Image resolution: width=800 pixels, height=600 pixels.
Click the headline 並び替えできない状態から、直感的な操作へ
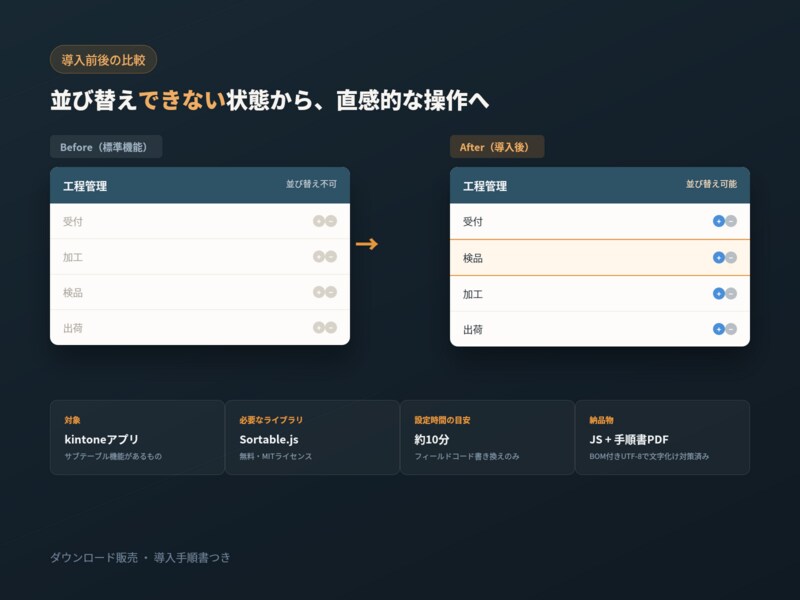tap(270, 100)
